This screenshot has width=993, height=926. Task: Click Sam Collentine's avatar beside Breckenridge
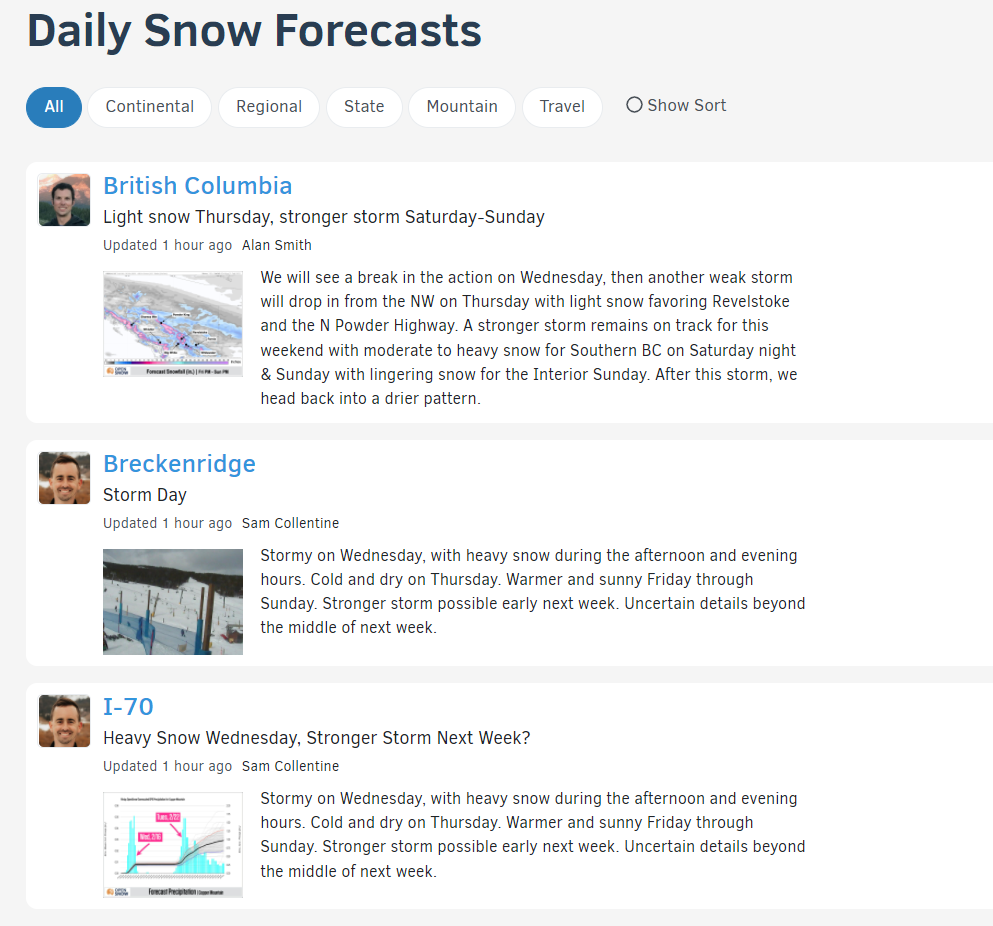pos(65,478)
